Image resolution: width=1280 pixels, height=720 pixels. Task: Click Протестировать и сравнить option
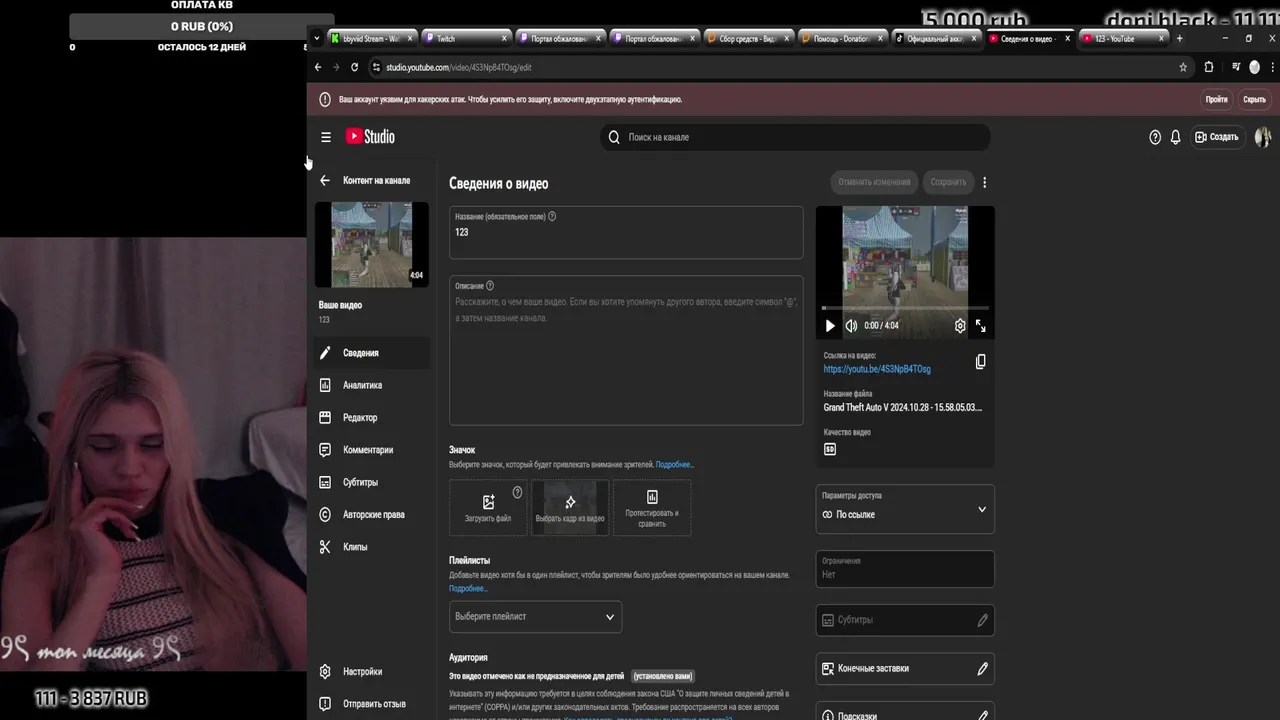tap(652, 507)
